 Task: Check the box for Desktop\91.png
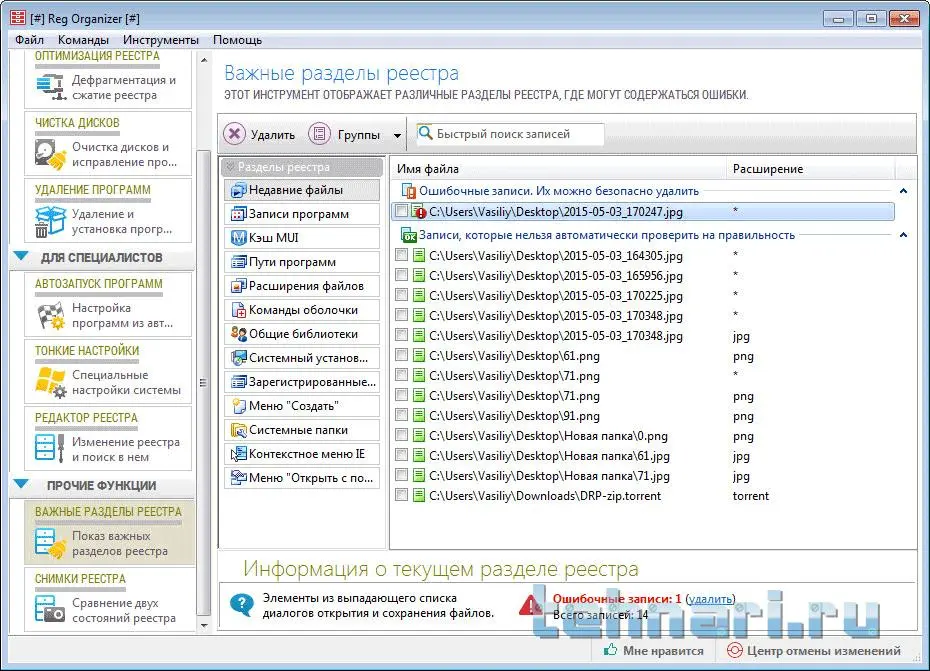tap(402, 415)
